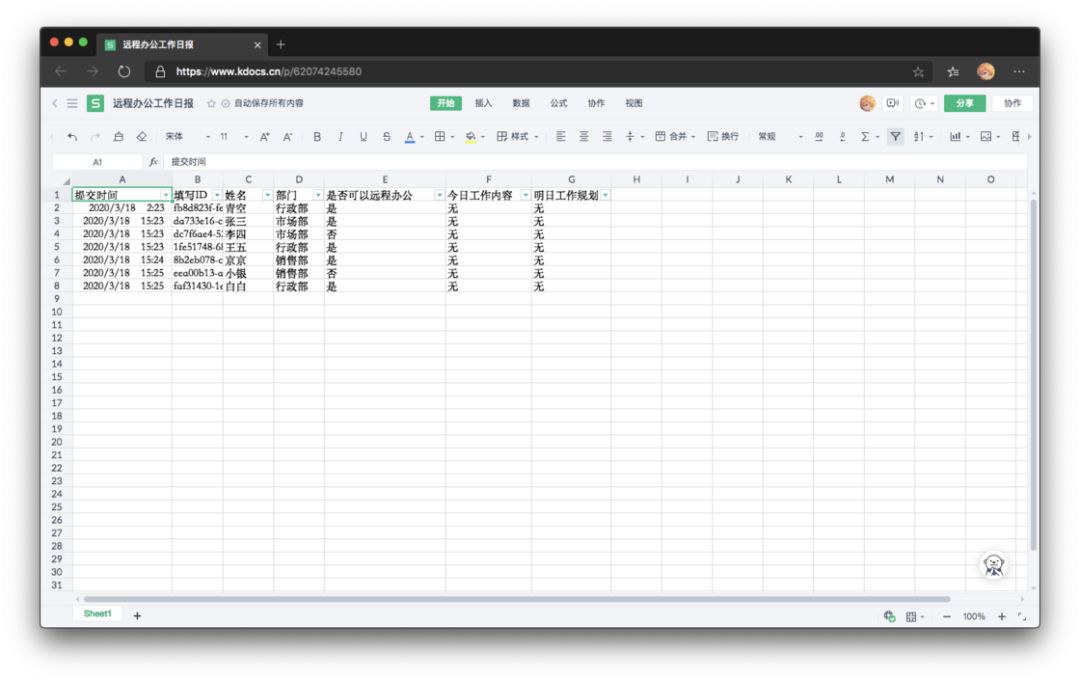Switch to the 协作 ribbon tab
Viewport: 1080px width, 681px height.
(596, 103)
